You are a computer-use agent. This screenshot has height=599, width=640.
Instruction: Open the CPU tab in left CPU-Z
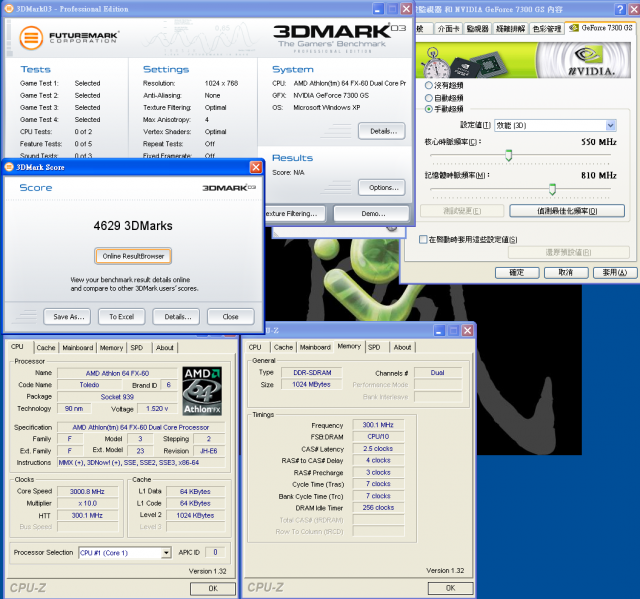click(18, 346)
